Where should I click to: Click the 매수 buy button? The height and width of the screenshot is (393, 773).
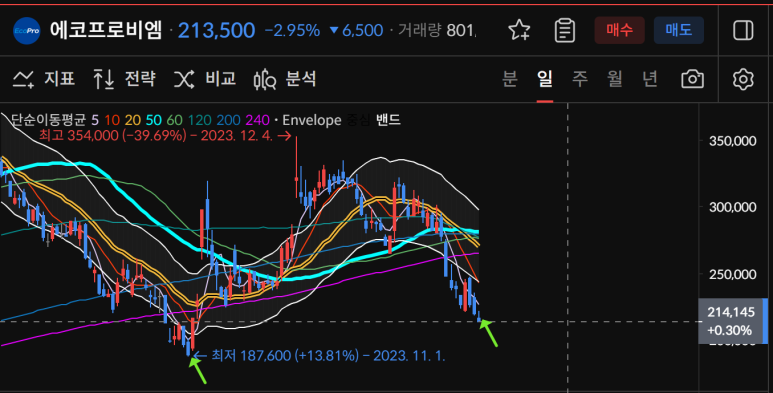point(619,30)
